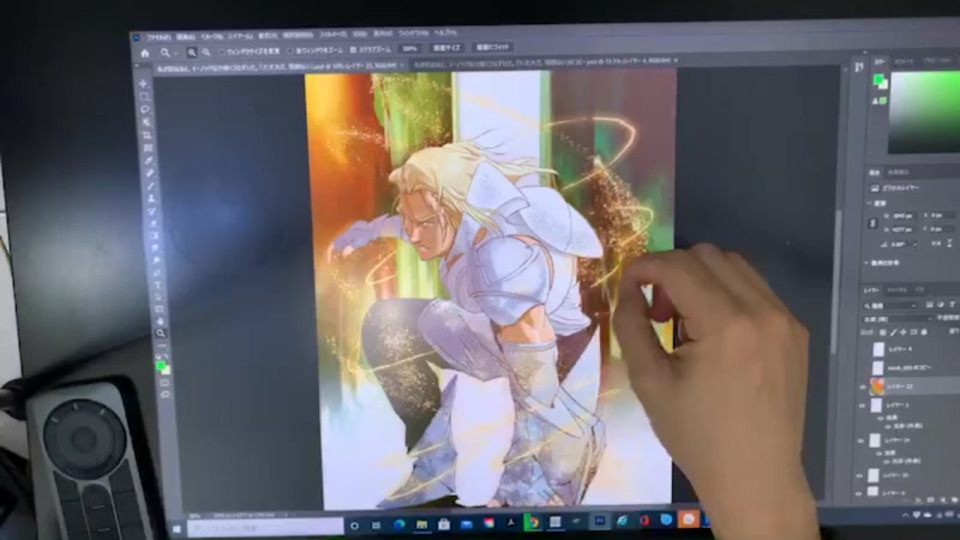Open the Image menu
960x540 pixels.
tap(212, 37)
